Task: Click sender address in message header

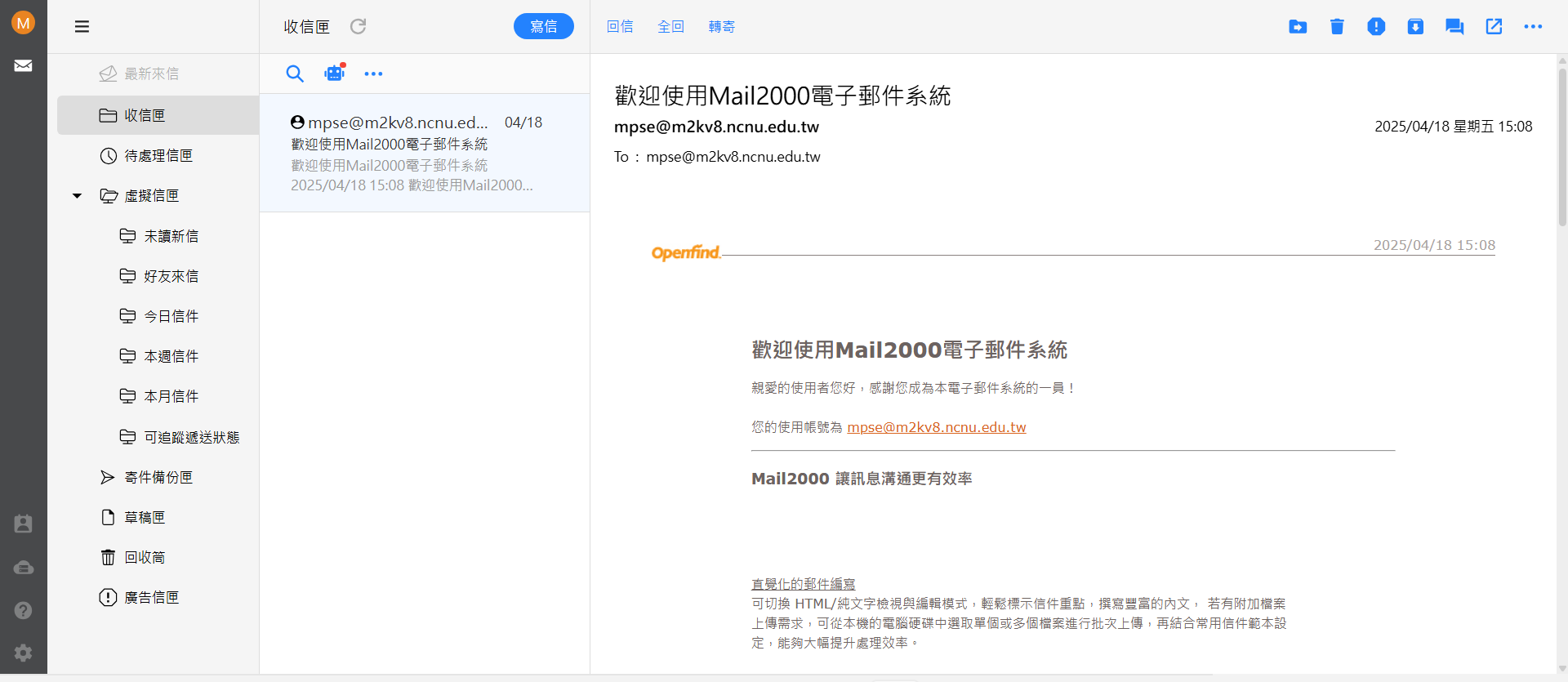Action: coord(716,127)
